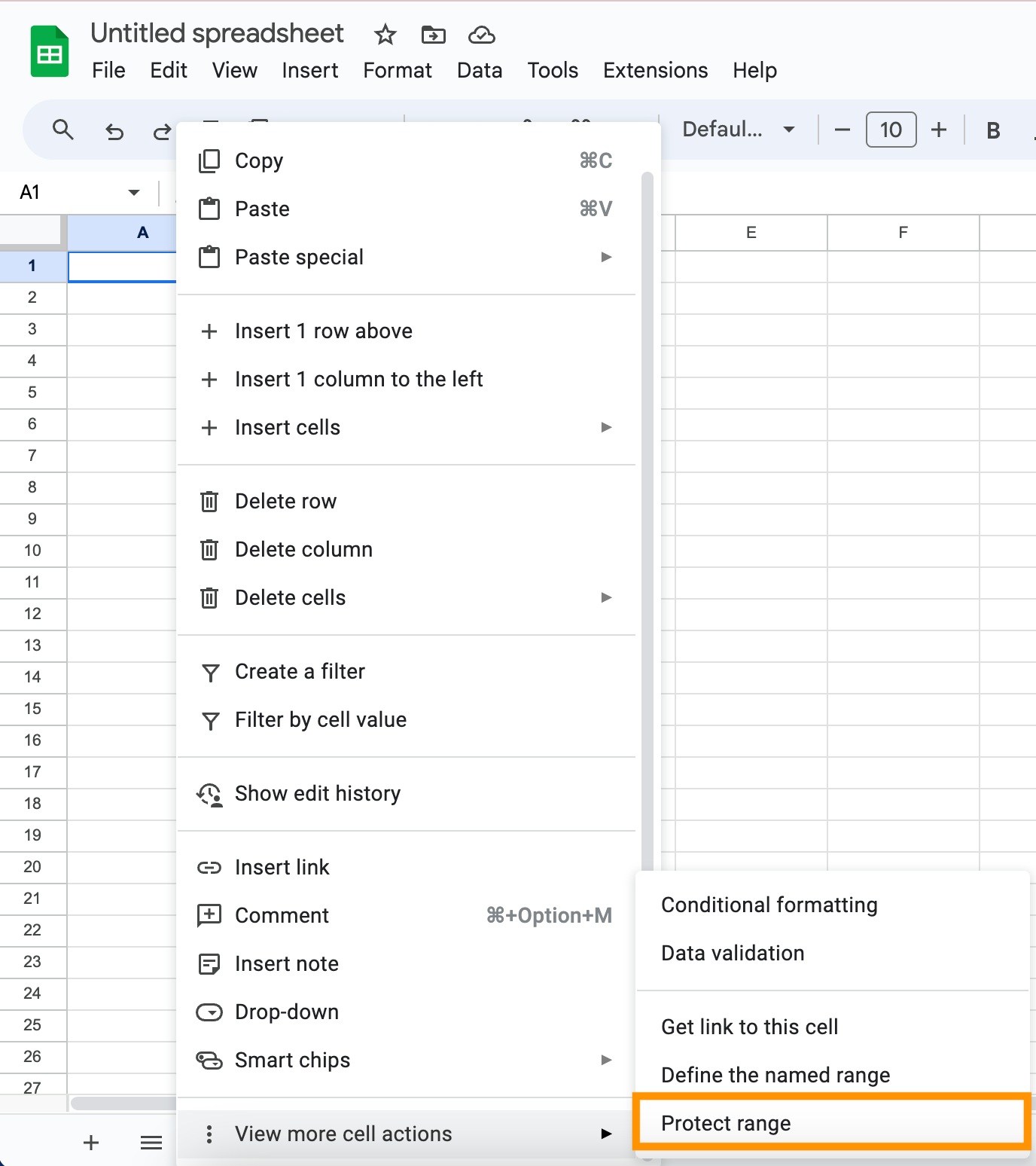Click the font size field showing 10

[891, 130]
